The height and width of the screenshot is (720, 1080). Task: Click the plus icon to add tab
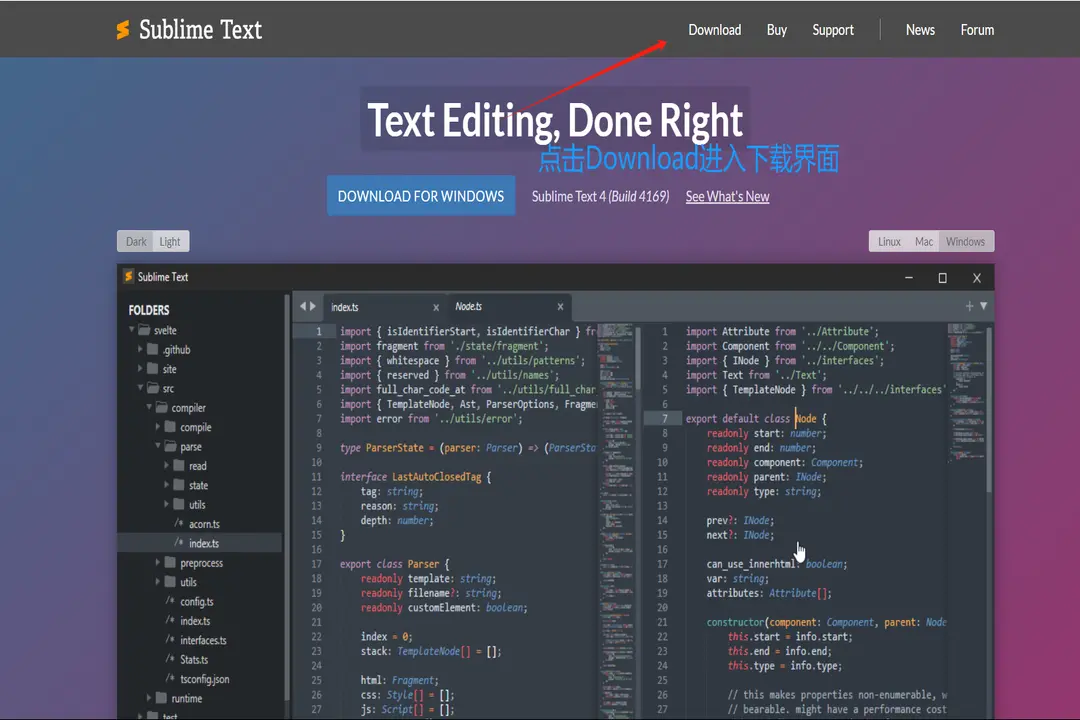click(968, 307)
